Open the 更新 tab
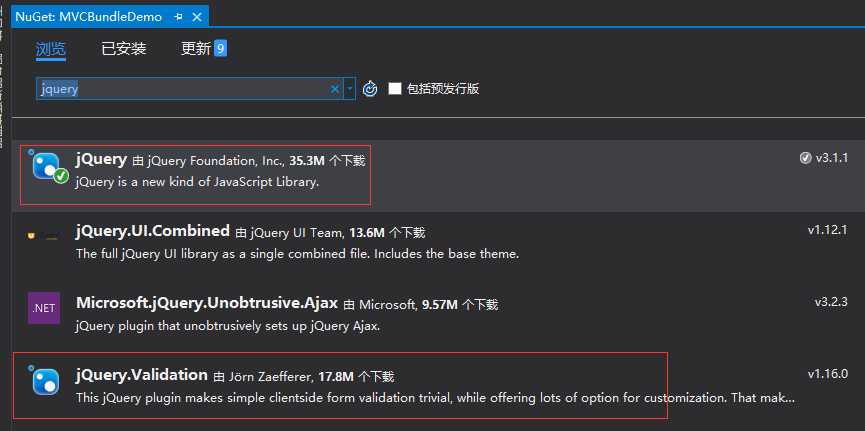Image resolution: width=865 pixels, height=431 pixels. 196,49
